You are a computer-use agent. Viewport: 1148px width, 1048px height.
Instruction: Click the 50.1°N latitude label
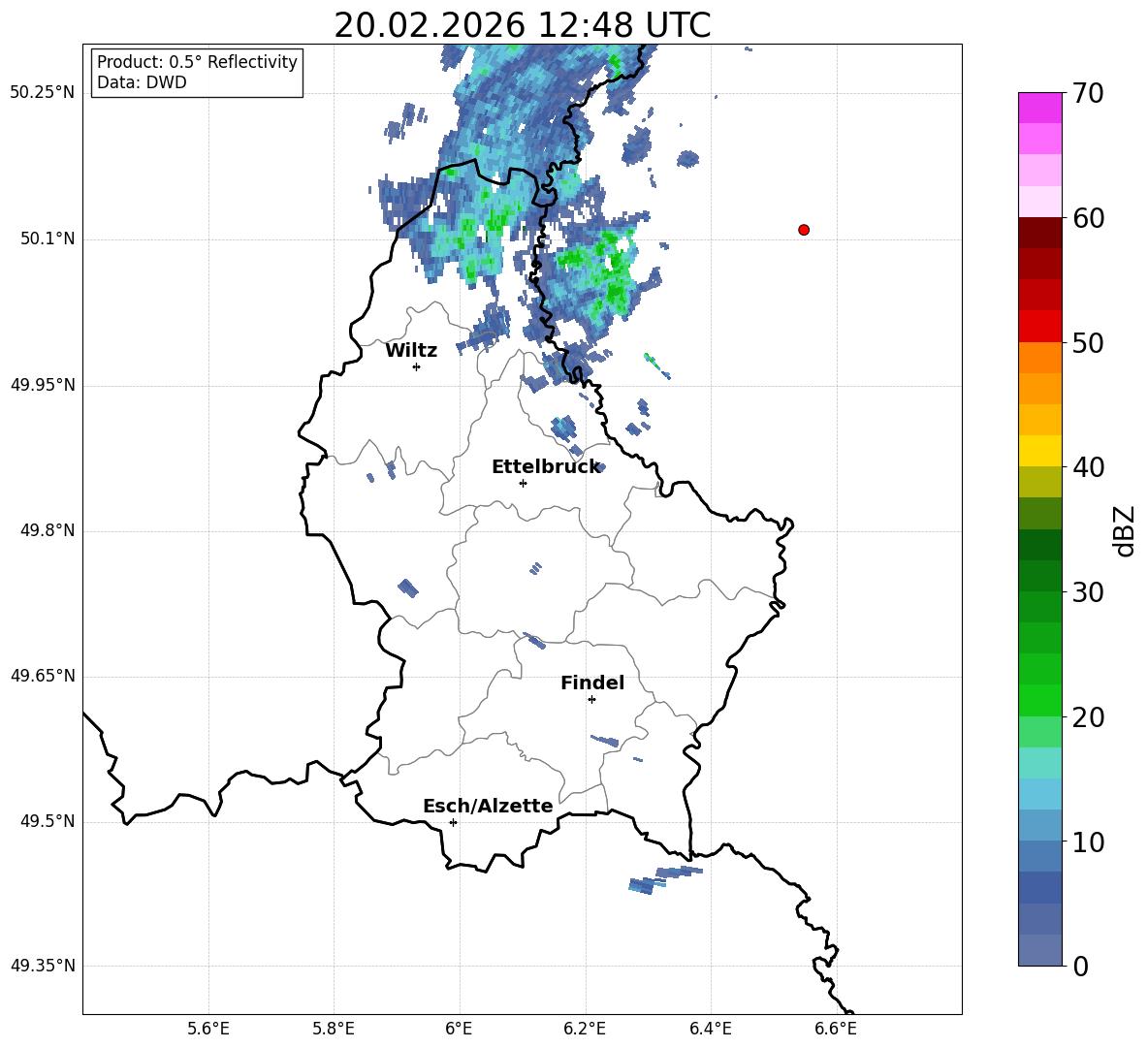pos(48,239)
